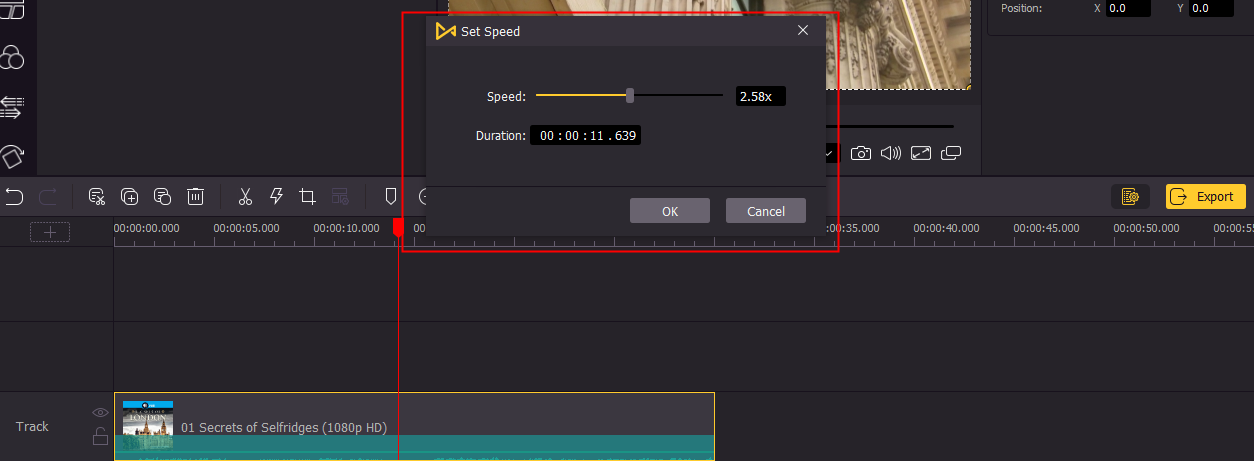Toggle the track visibility eye icon
Image resolution: width=1254 pixels, height=461 pixels.
tap(100, 412)
